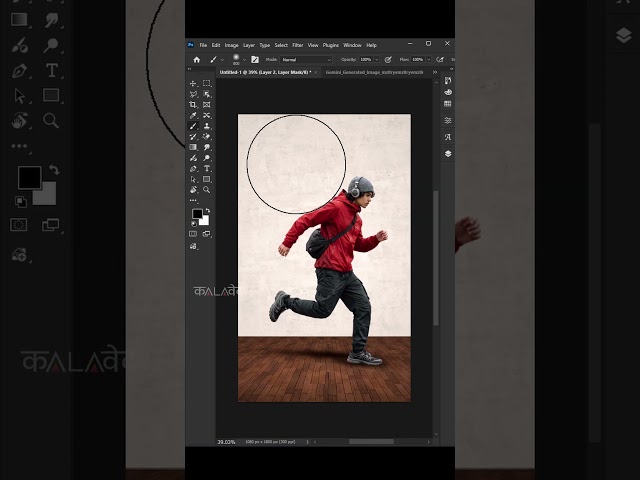Image resolution: width=640 pixels, height=480 pixels.
Task: Open the Tool Preset picker arrow
Action: 222,60
